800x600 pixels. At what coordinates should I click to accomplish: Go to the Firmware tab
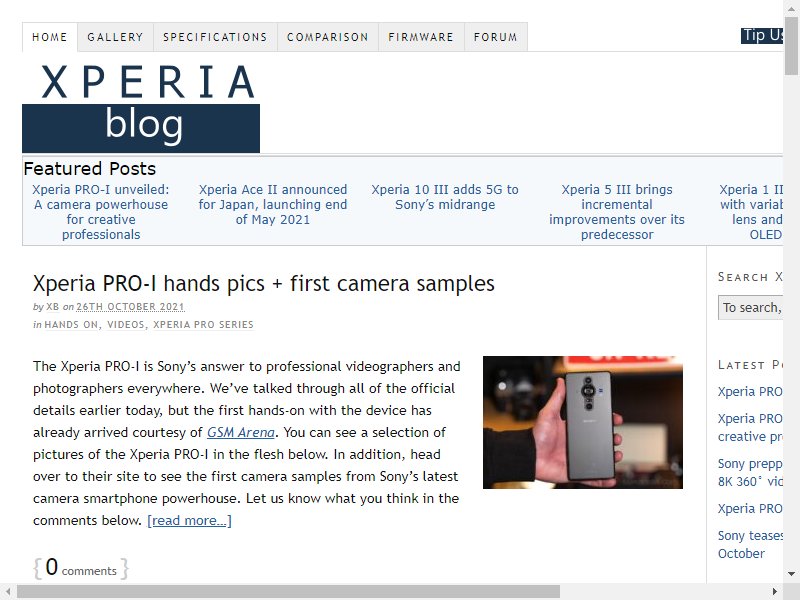(421, 37)
